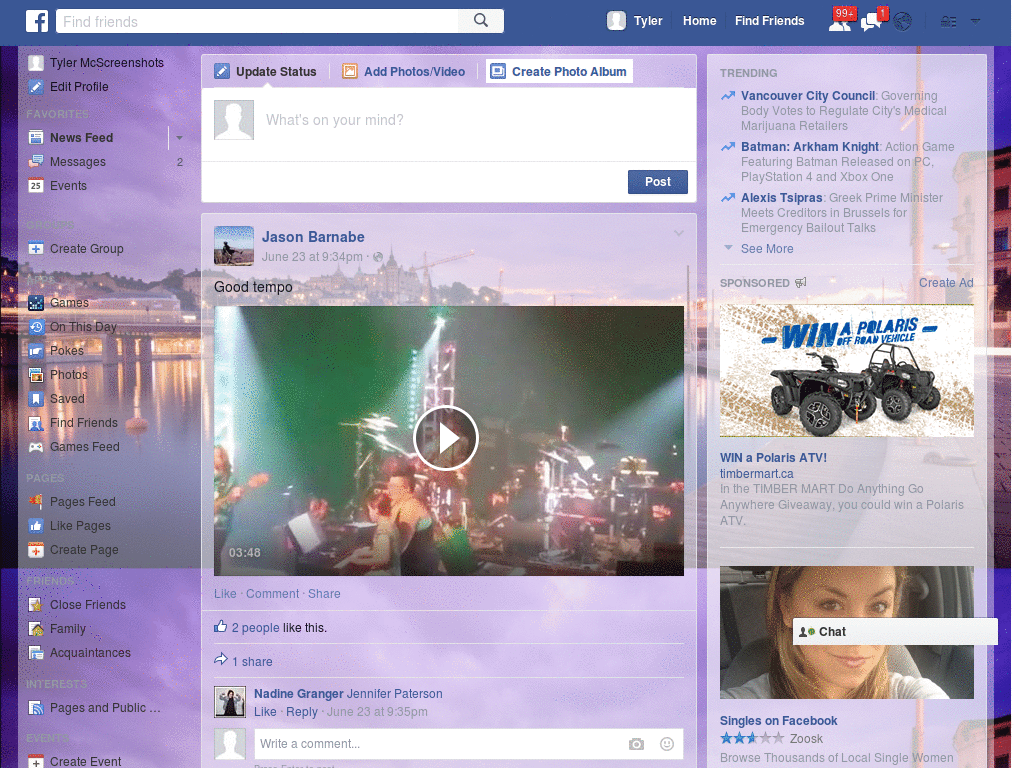The height and width of the screenshot is (768, 1024).
Task: Click the Family sidebar icon
Action: [36, 629]
